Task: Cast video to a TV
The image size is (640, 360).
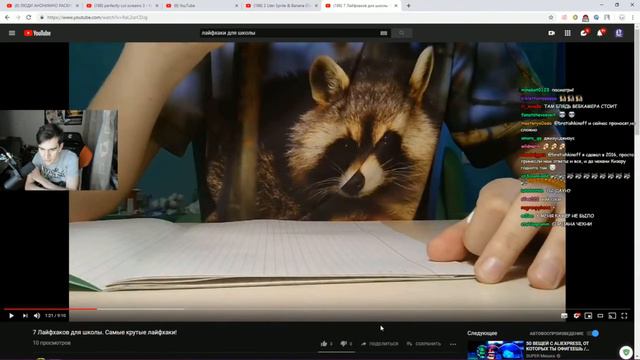Action: pos(612,316)
